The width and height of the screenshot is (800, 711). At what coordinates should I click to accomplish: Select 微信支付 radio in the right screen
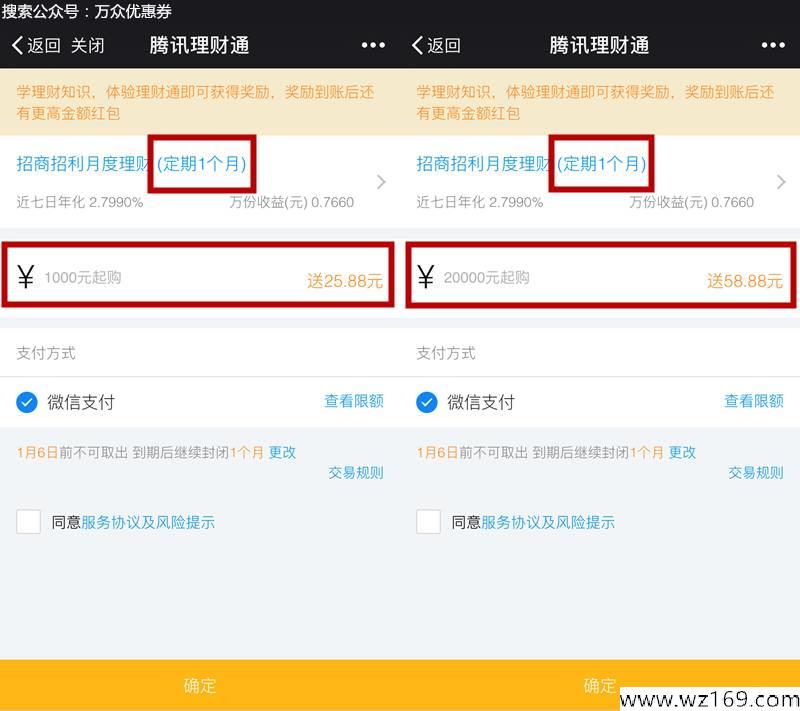(427, 402)
